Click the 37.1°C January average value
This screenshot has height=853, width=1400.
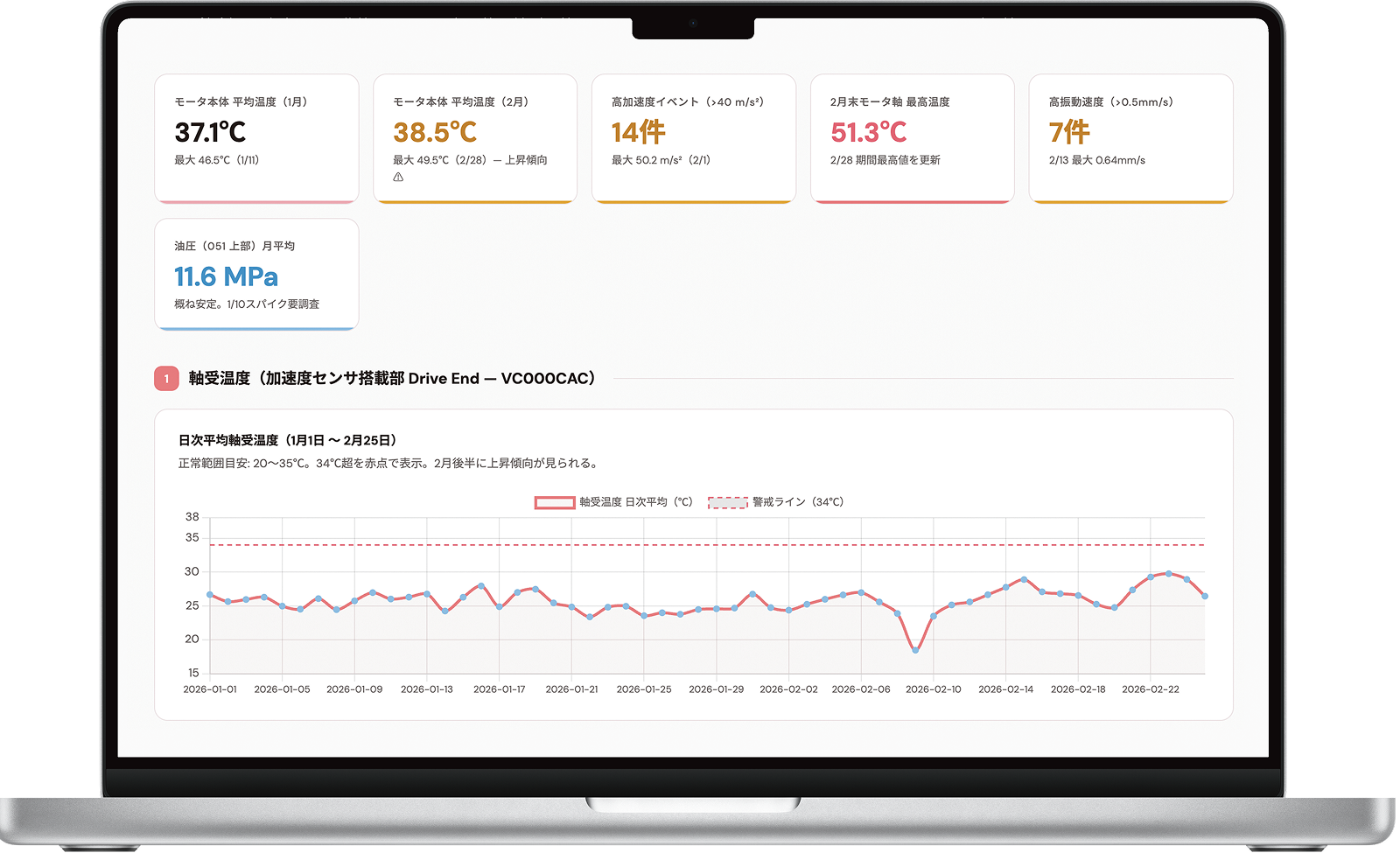click(x=210, y=132)
